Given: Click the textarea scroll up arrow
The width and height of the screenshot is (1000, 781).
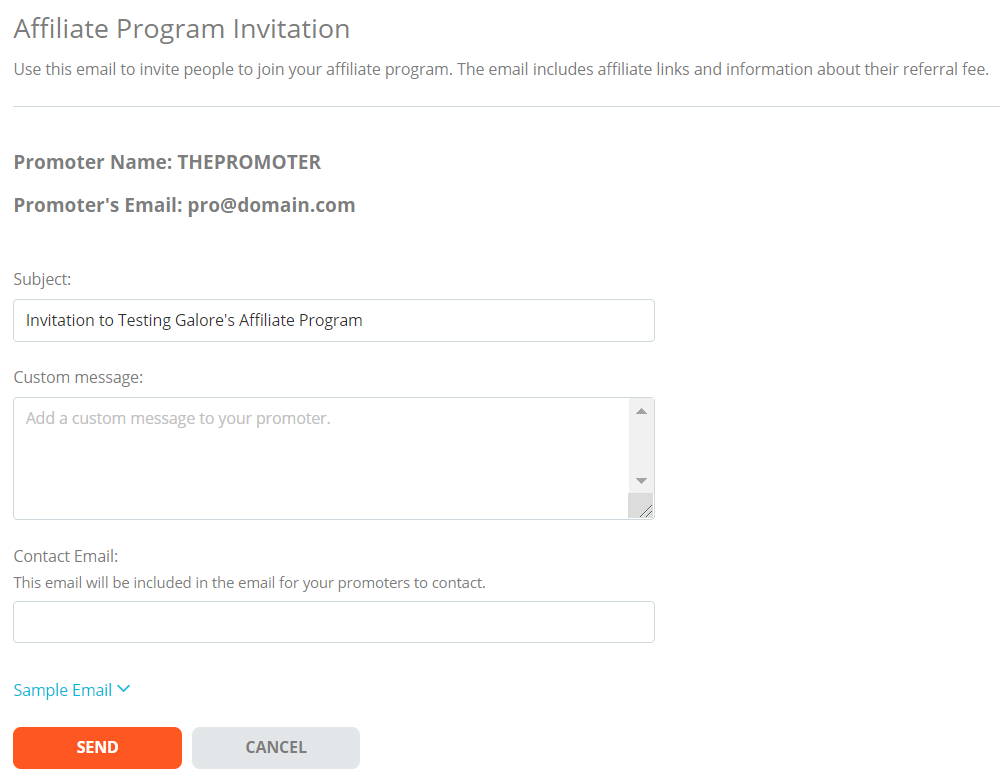Looking at the screenshot, I should pos(641,411).
